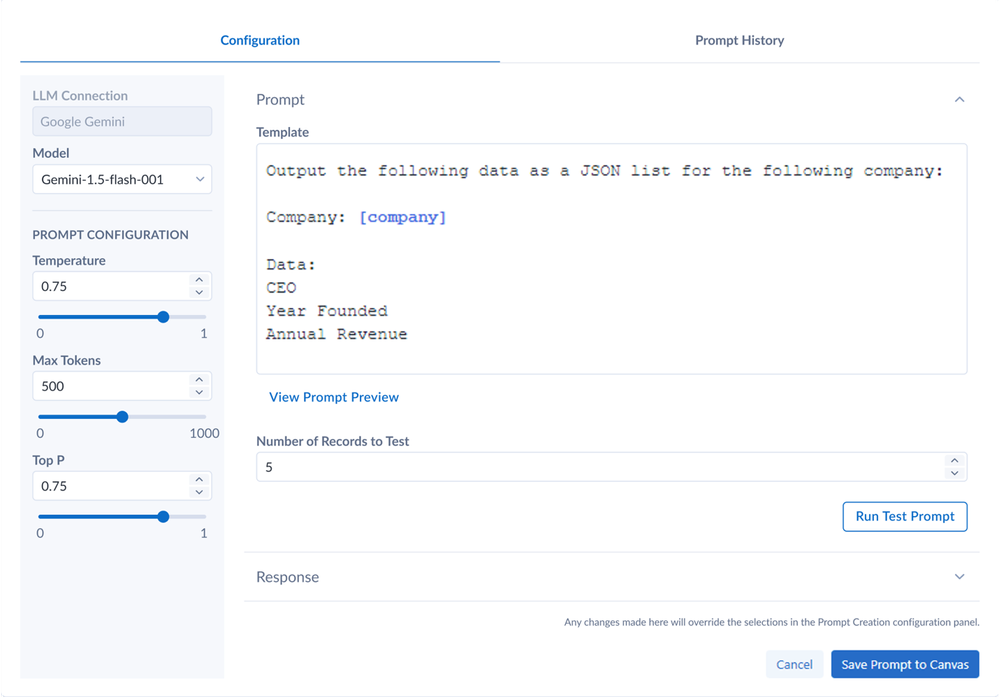999x697 pixels.
Task: Increase Number of Records to Test
Action: 954,461
